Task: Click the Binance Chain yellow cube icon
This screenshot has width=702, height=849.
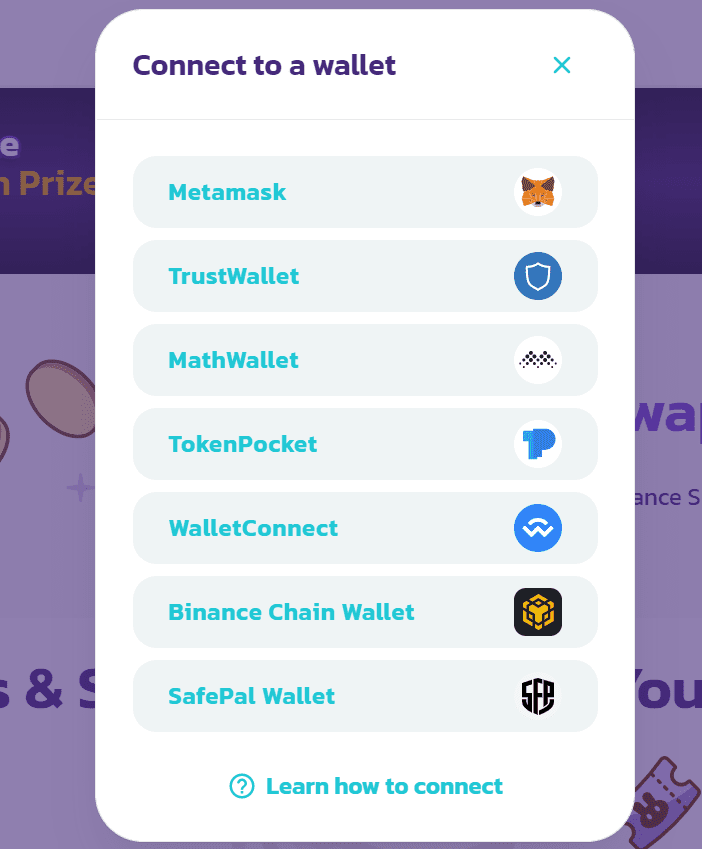Action: pyautogui.click(x=537, y=612)
